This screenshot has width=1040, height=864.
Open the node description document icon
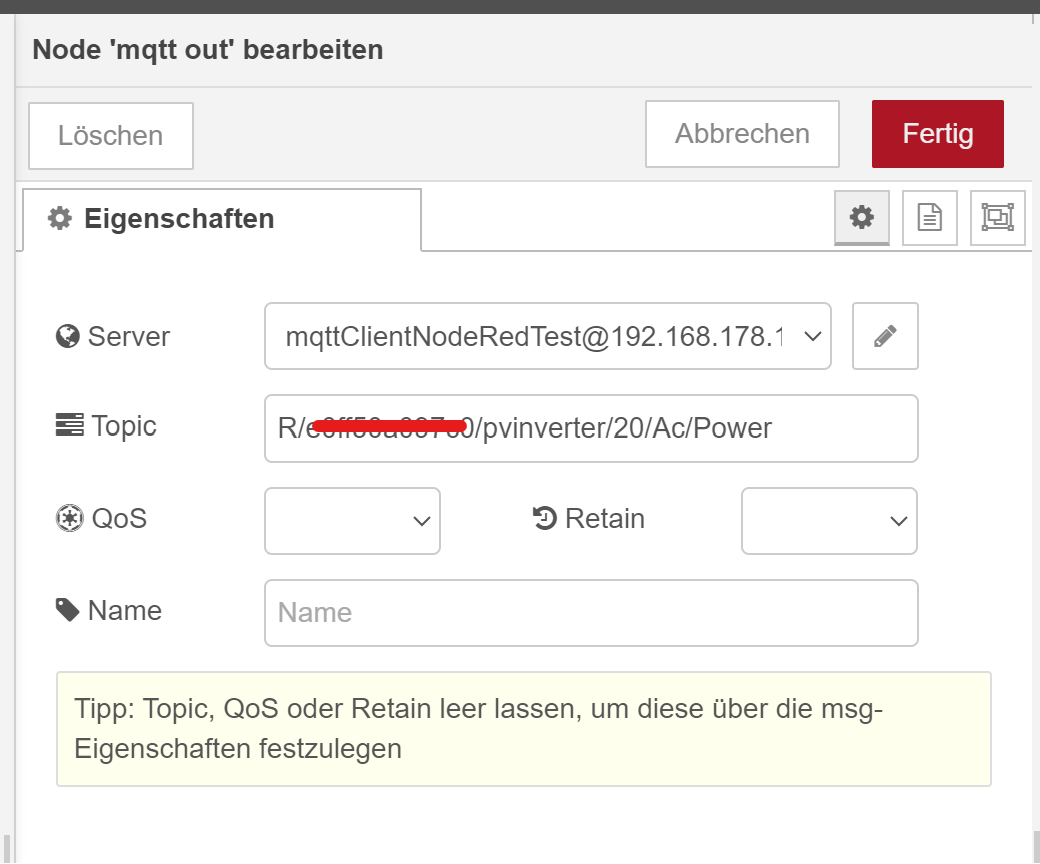929,217
